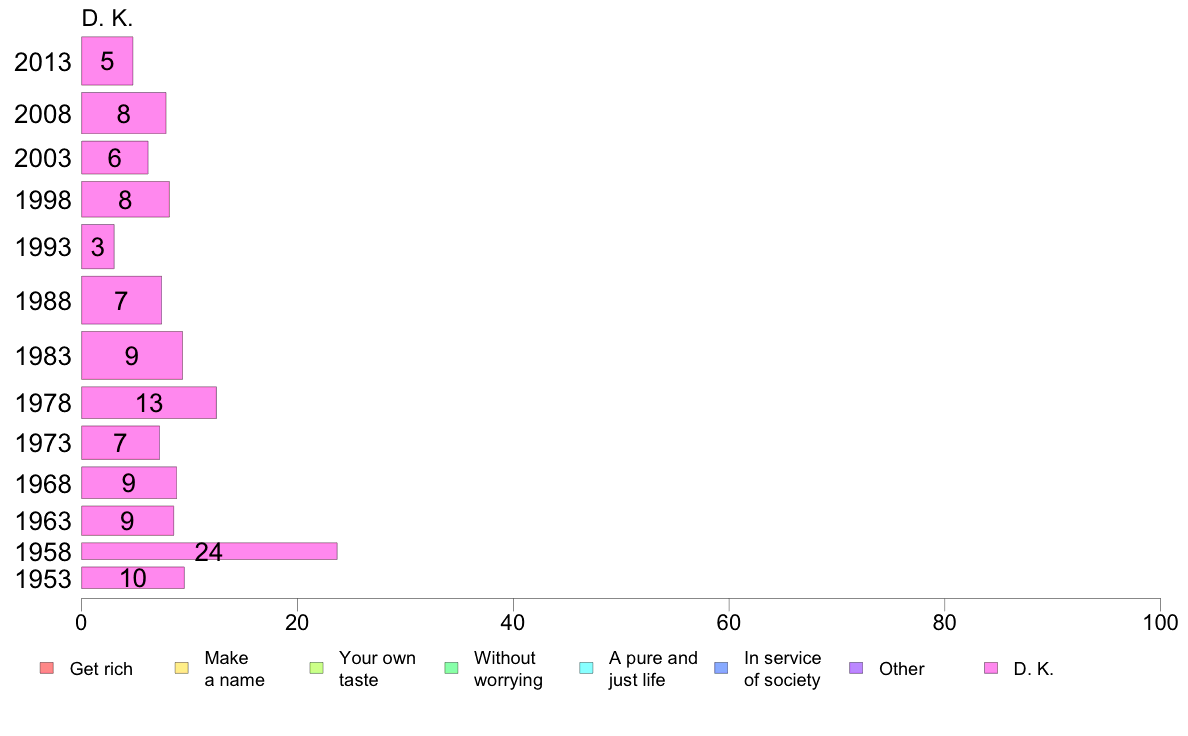Image resolution: width=1188 pixels, height=736 pixels.
Task: Select the 2013 bar showing 5
Action: point(107,61)
